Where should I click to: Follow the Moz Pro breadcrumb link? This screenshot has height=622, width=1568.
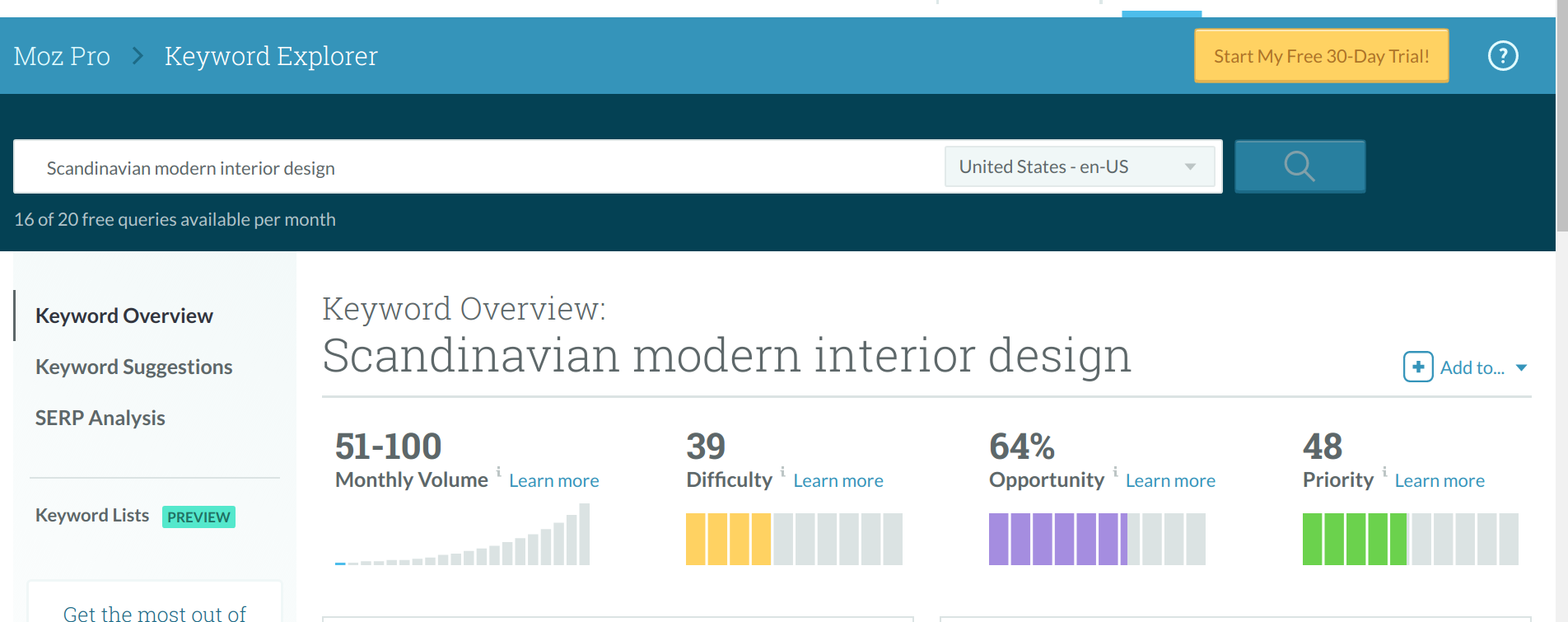[x=62, y=56]
